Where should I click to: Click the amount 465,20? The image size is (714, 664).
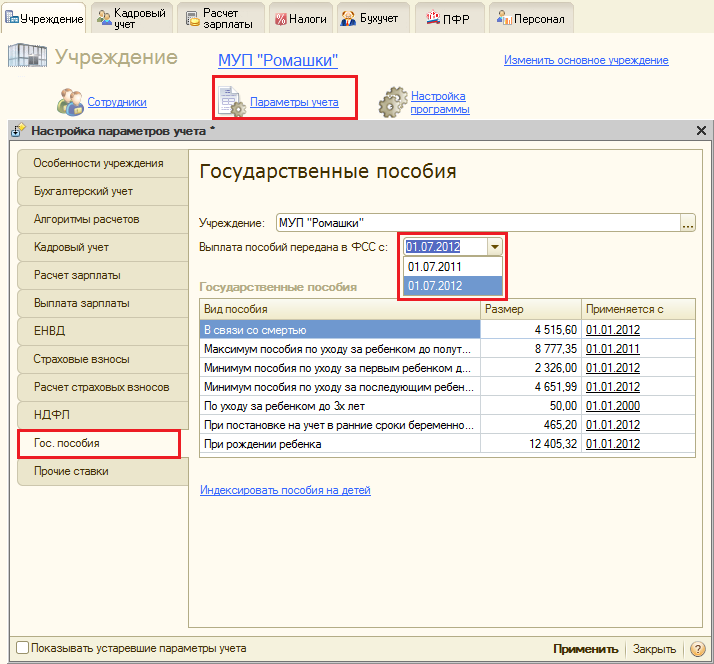560,425
